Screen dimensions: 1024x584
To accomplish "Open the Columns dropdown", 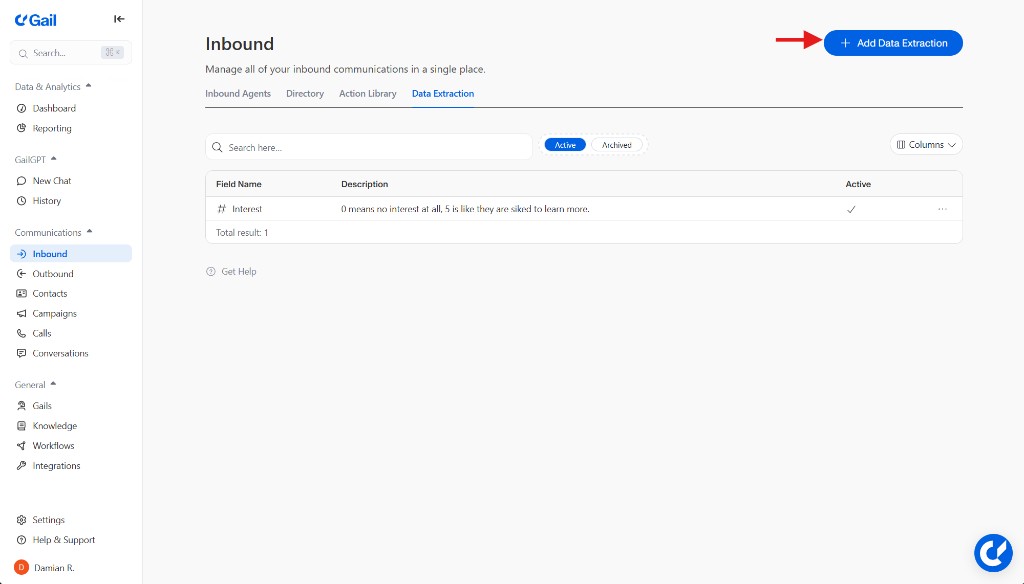I will [925, 144].
